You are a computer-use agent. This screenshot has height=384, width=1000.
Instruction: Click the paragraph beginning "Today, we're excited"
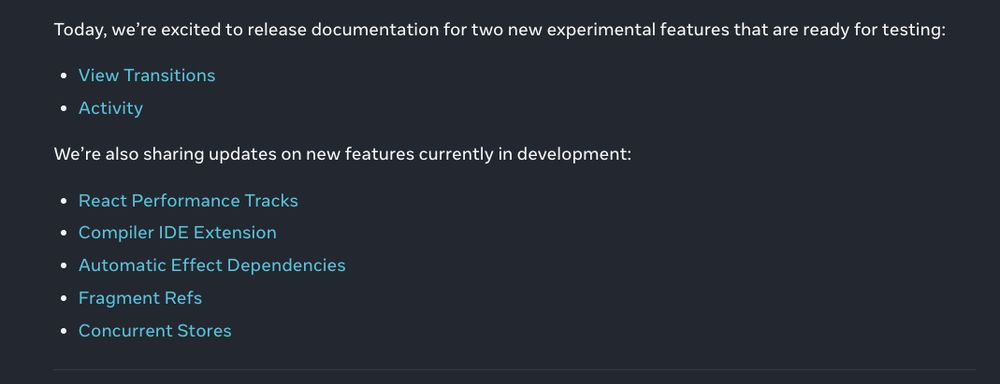click(x=499, y=30)
